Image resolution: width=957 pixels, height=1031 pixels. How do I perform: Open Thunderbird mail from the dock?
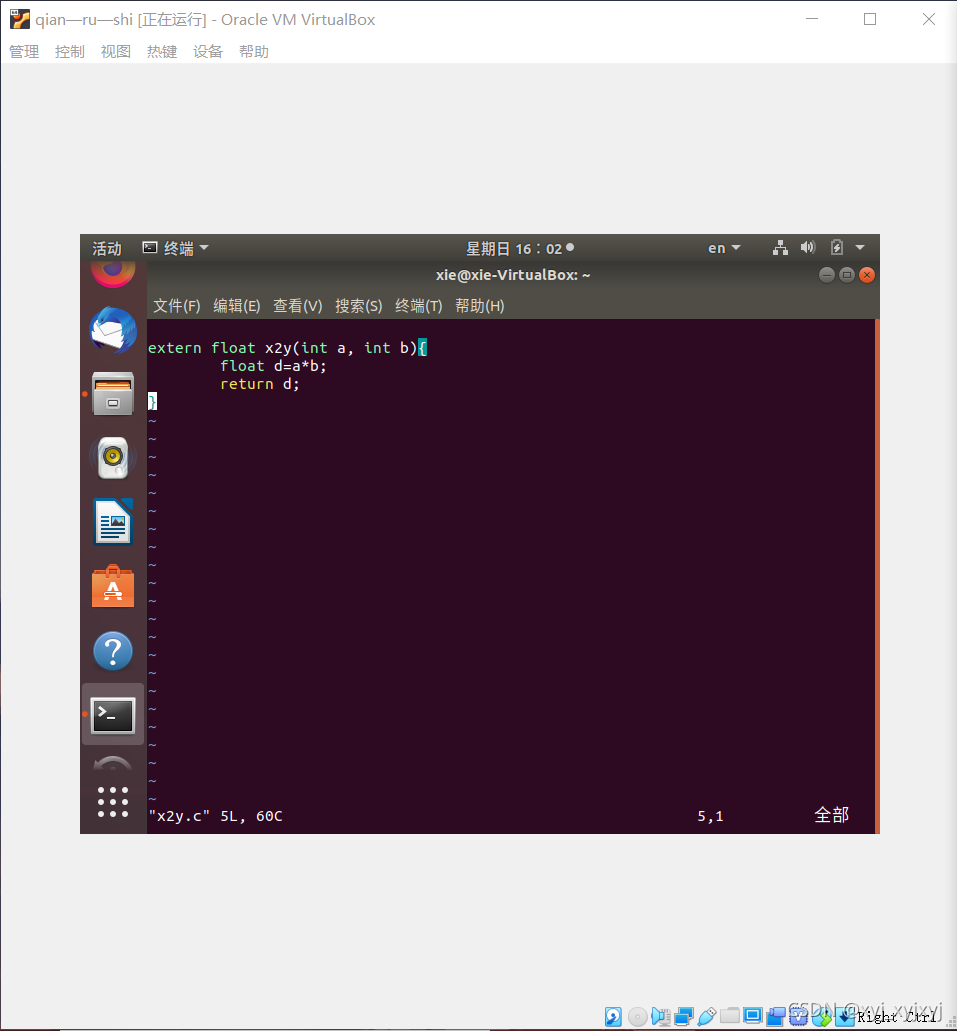pyautogui.click(x=112, y=330)
